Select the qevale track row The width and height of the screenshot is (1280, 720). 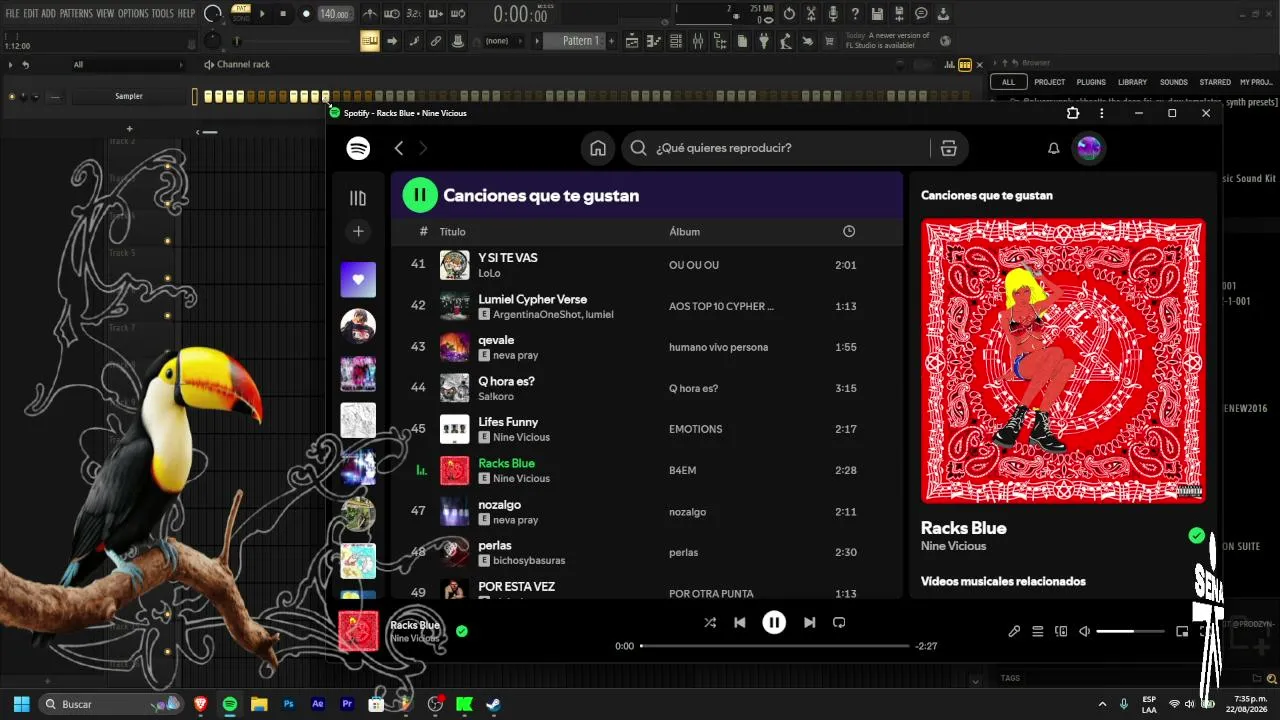[x=646, y=347]
